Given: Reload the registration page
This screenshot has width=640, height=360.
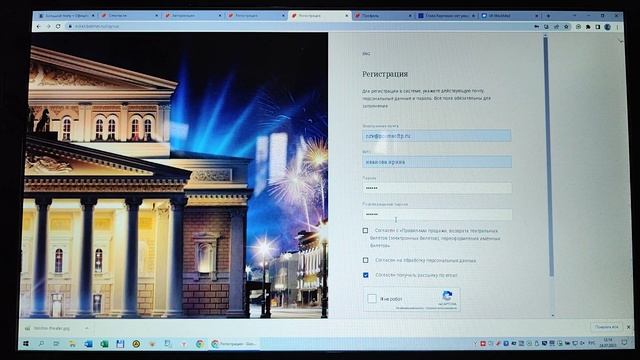Looking at the screenshot, I should (58, 27).
